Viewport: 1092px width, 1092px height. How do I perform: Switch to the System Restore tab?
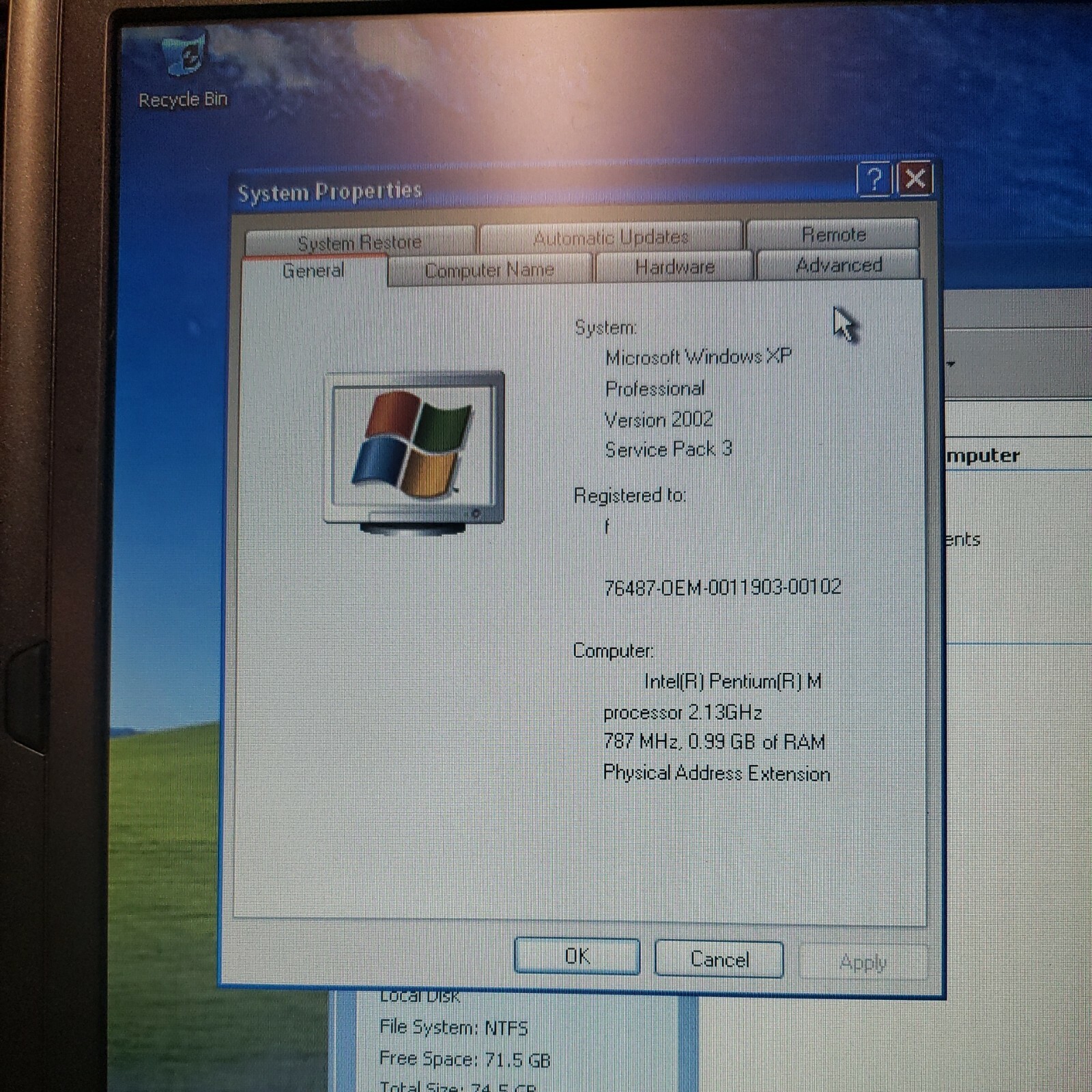pyautogui.click(x=360, y=242)
